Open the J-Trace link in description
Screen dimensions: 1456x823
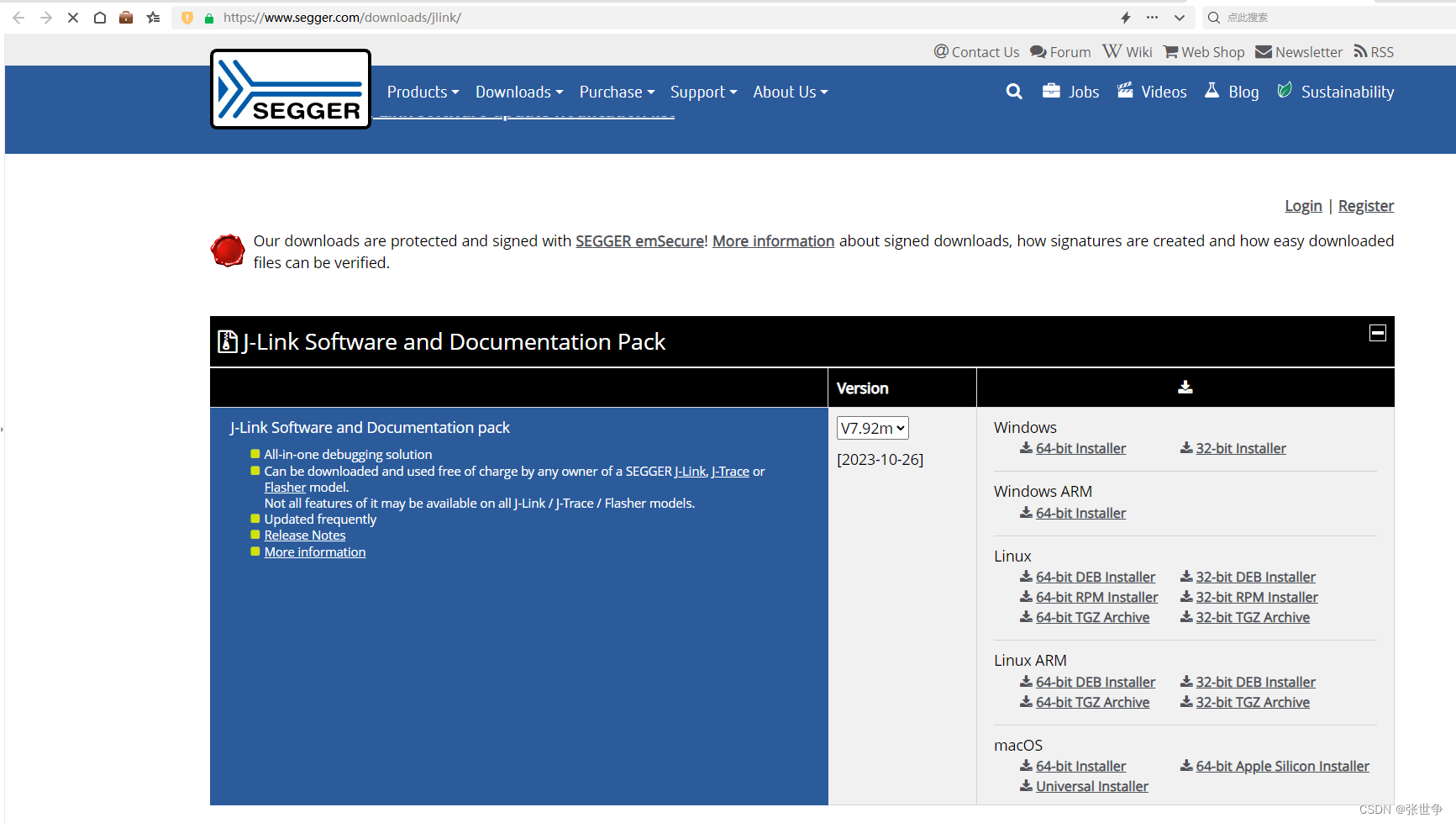tap(730, 472)
